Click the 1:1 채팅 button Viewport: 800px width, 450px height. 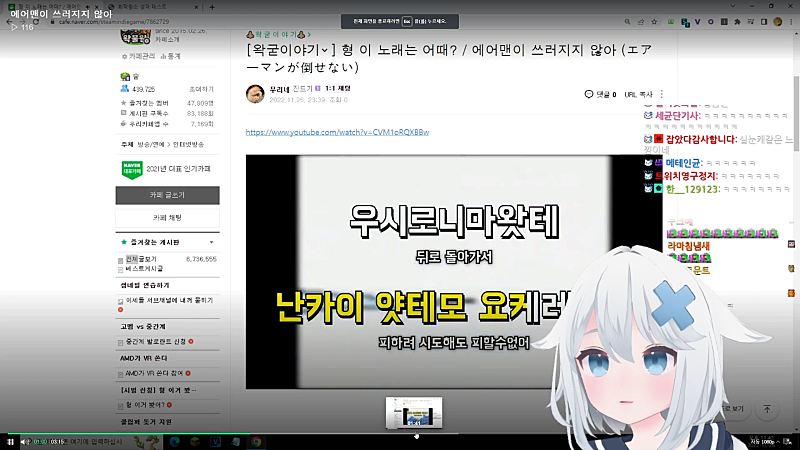338,88
